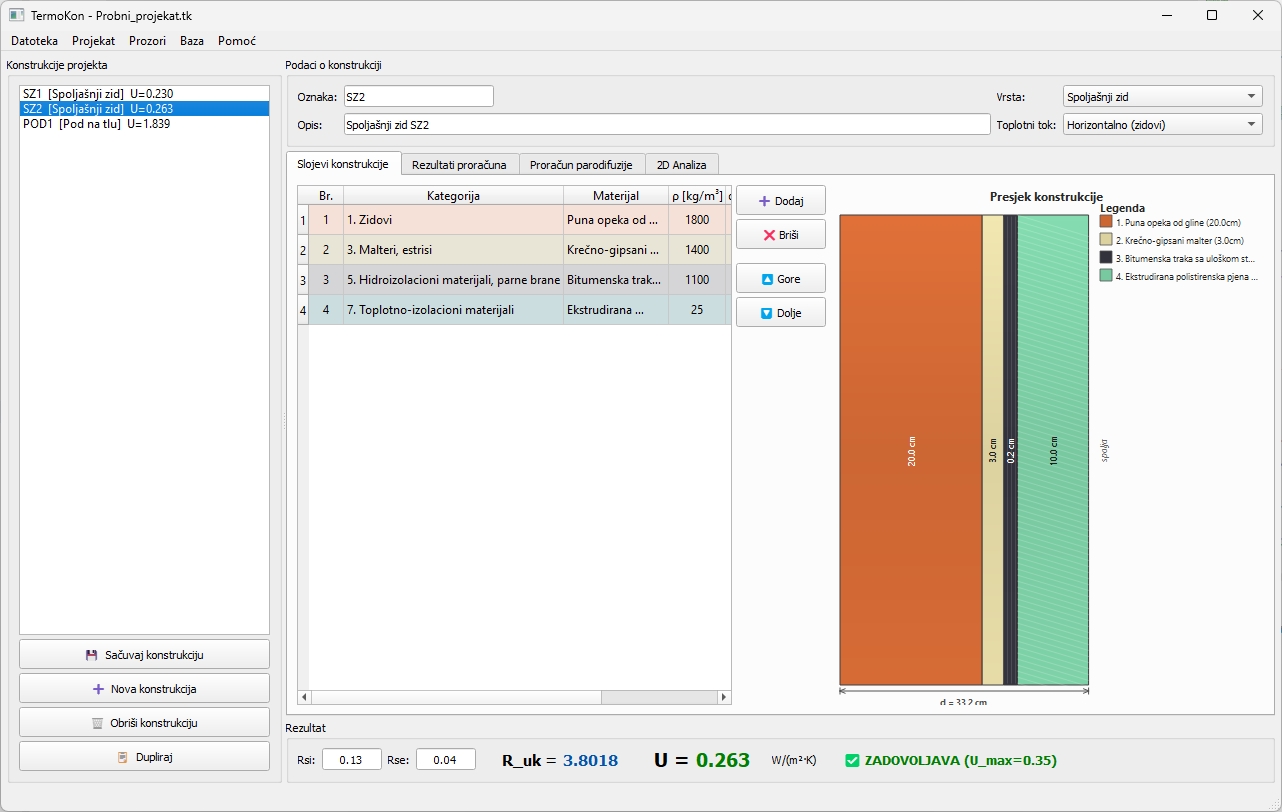Click the green Ekstrudirana polistirenska legend swatch

point(1106,275)
